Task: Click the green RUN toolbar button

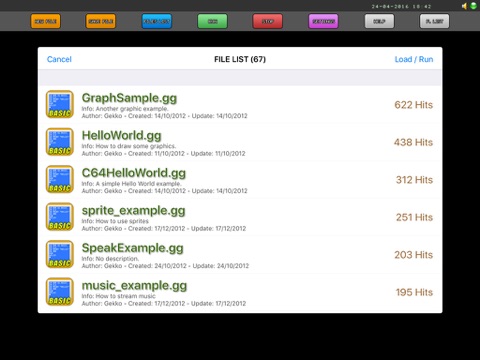Action: click(x=213, y=21)
